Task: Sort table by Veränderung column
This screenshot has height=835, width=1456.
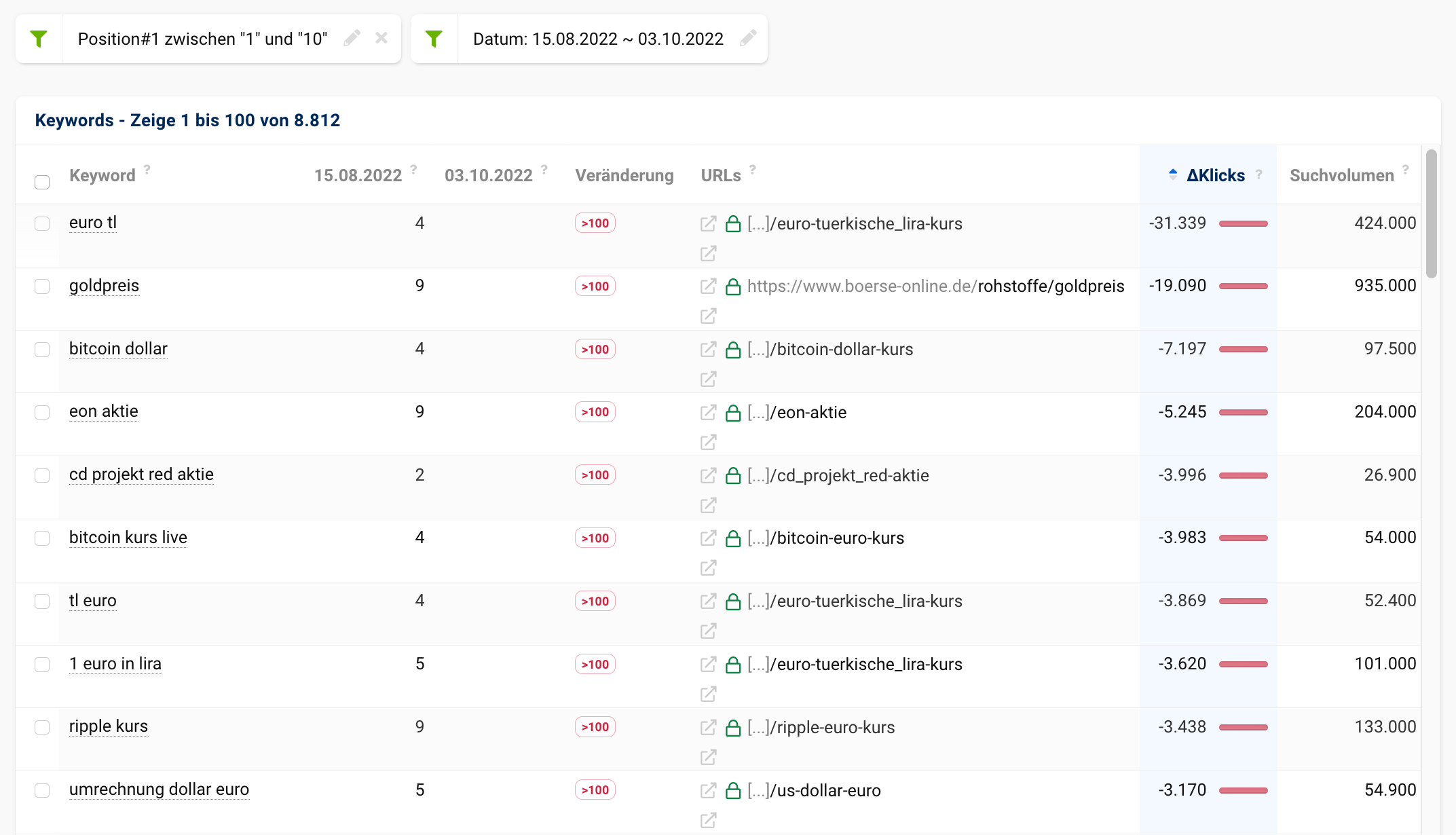Action: (624, 175)
